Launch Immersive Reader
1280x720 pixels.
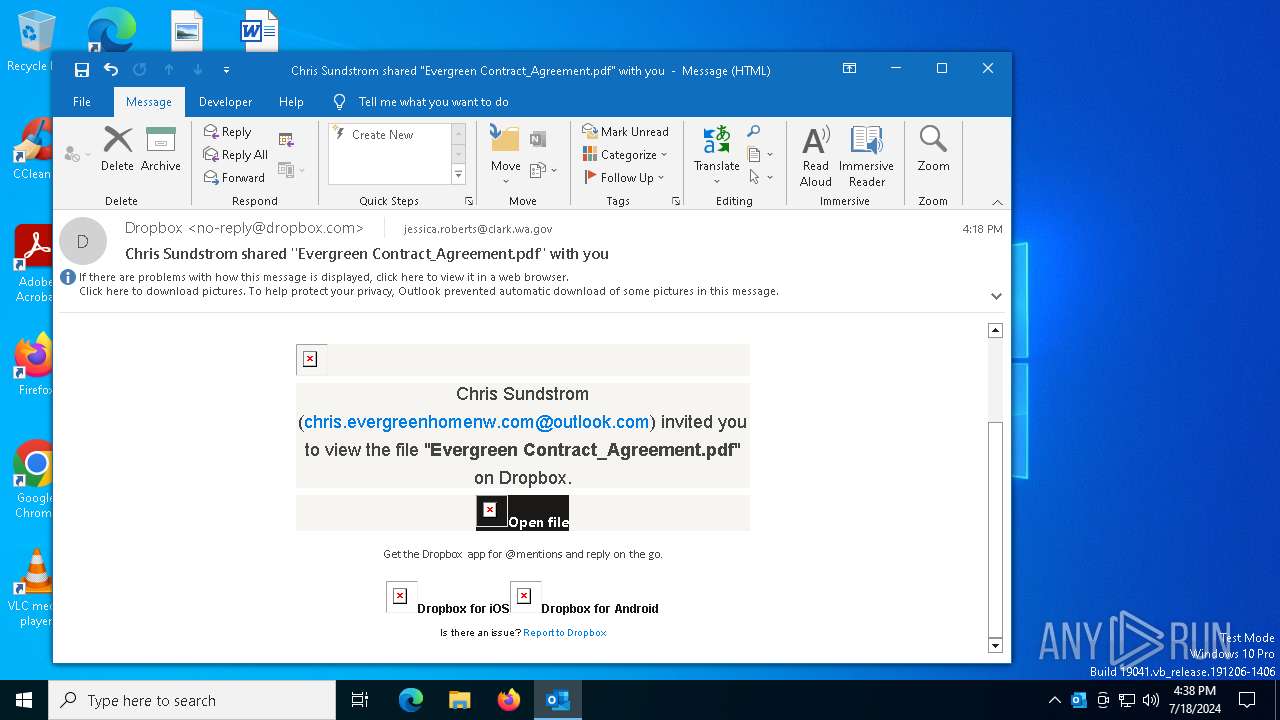[x=866, y=156]
